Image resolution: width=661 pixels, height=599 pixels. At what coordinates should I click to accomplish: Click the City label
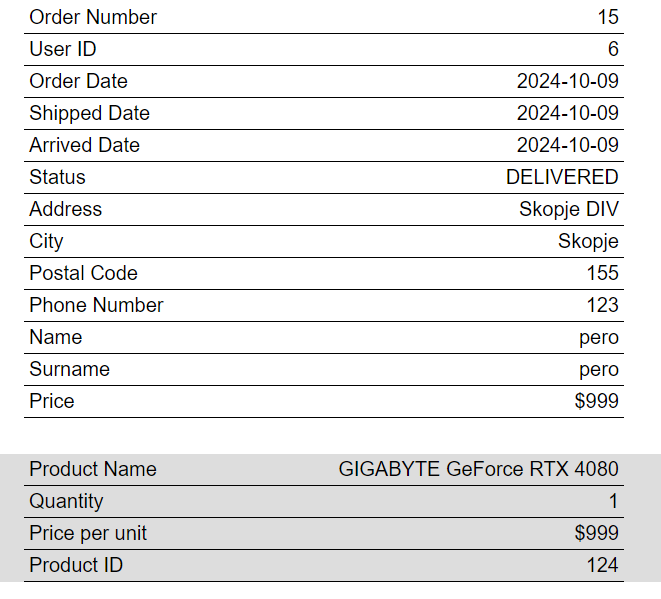click(x=46, y=241)
